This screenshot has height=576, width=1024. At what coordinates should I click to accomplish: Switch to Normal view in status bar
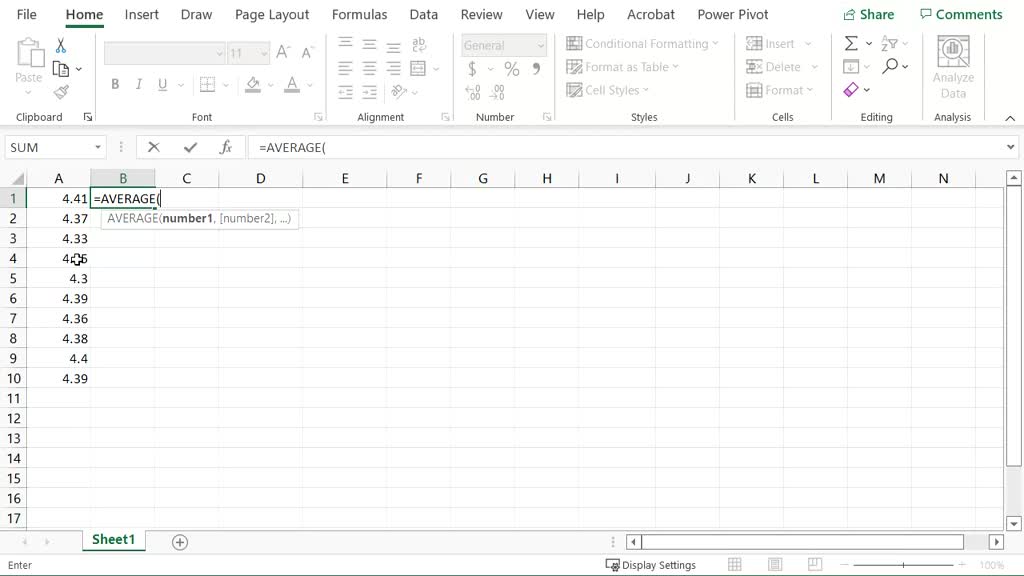735,564
